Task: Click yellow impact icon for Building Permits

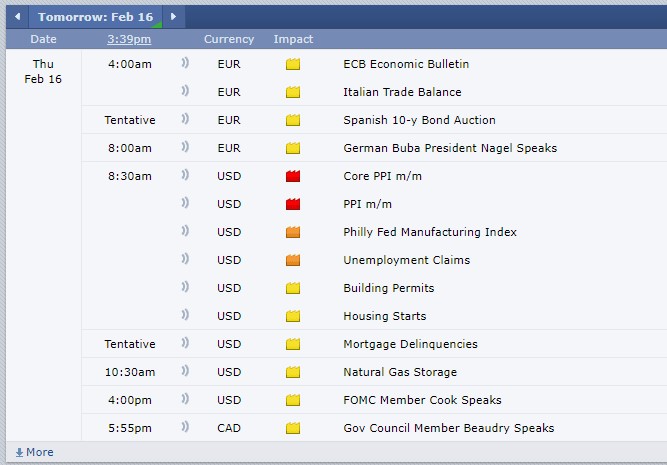Action: click(293, 288)
